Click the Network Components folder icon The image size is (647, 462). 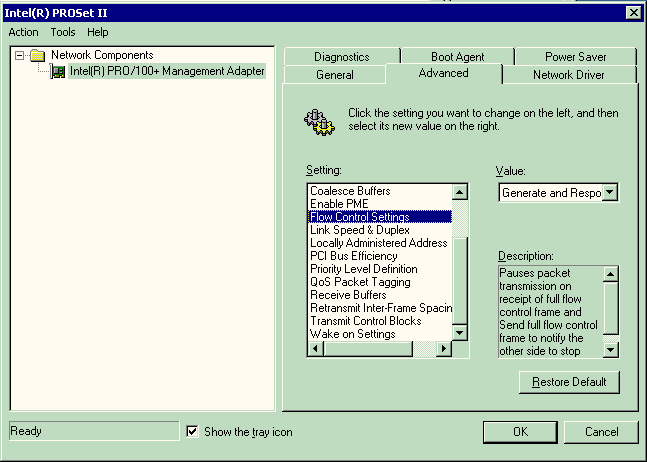pyautogui.click(x=38, y=55)
